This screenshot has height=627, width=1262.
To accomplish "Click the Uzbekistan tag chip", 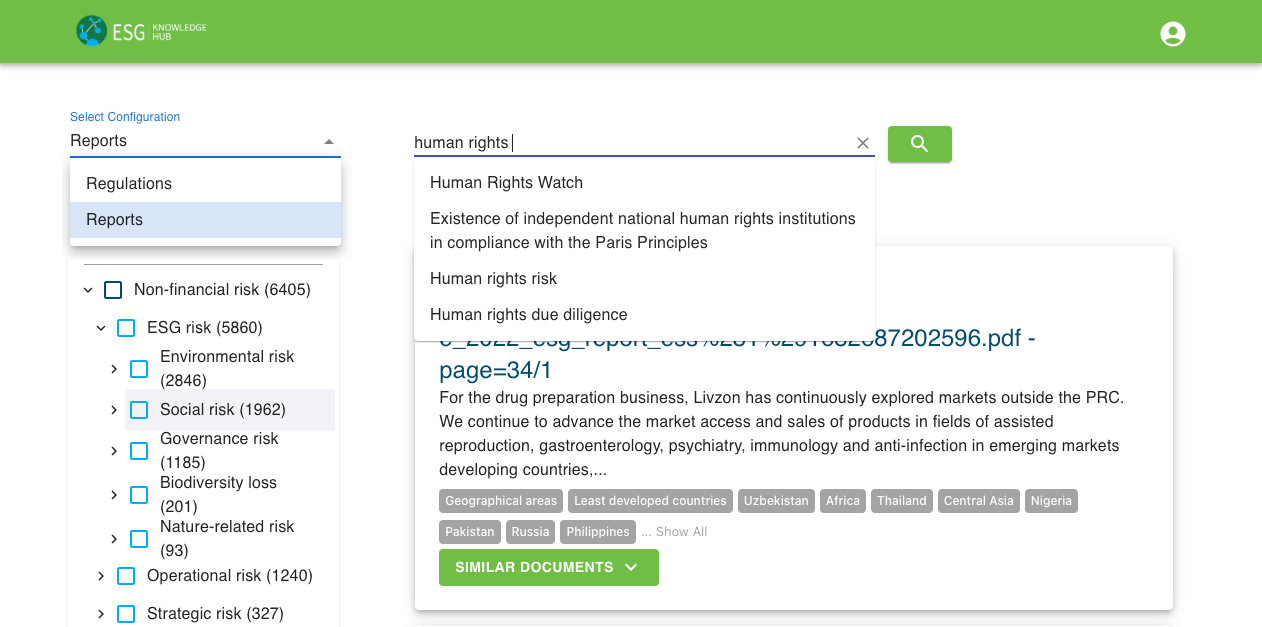I will [x=776, y=500].
